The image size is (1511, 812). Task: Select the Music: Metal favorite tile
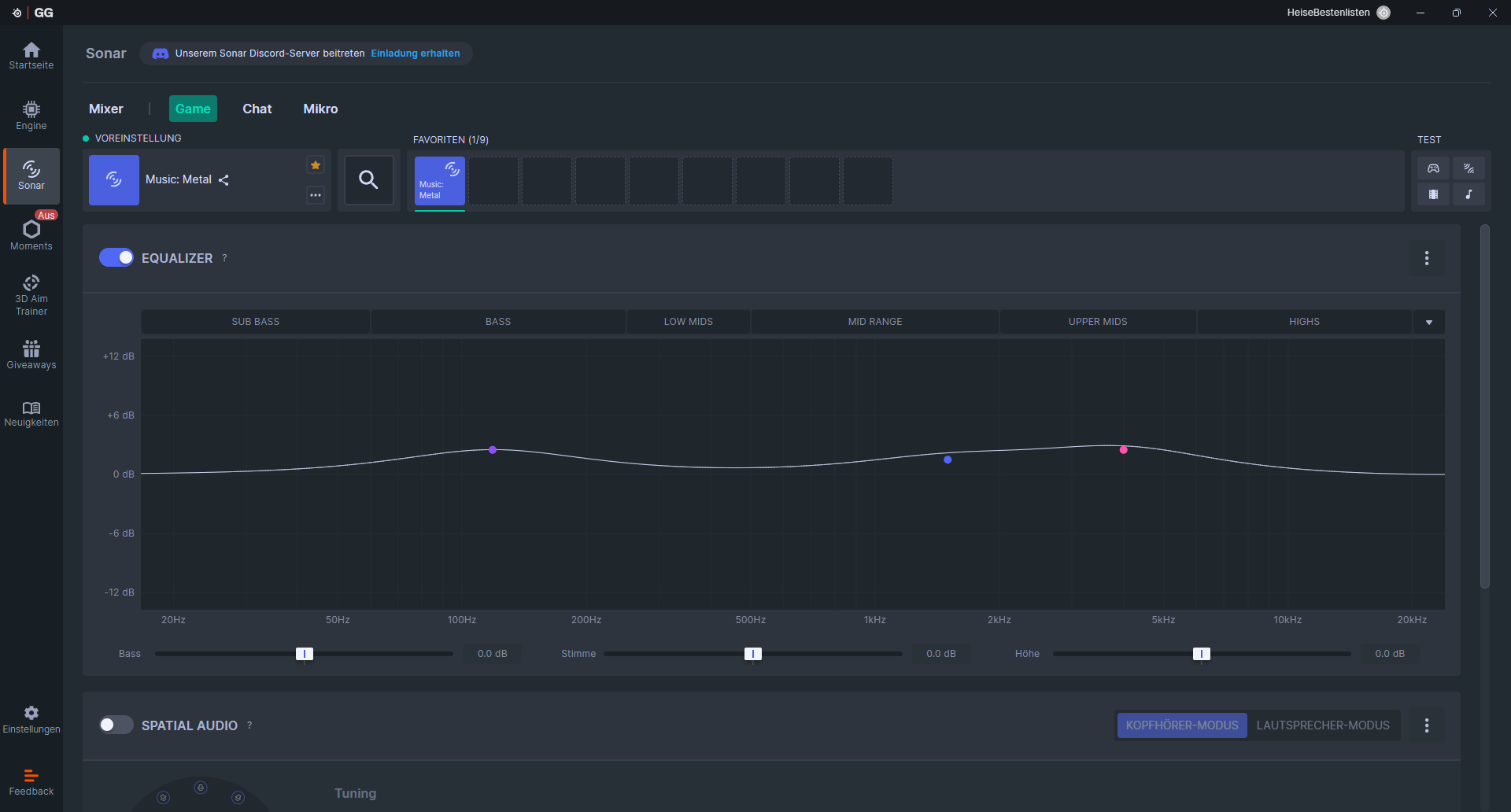[x=440, y=181]
